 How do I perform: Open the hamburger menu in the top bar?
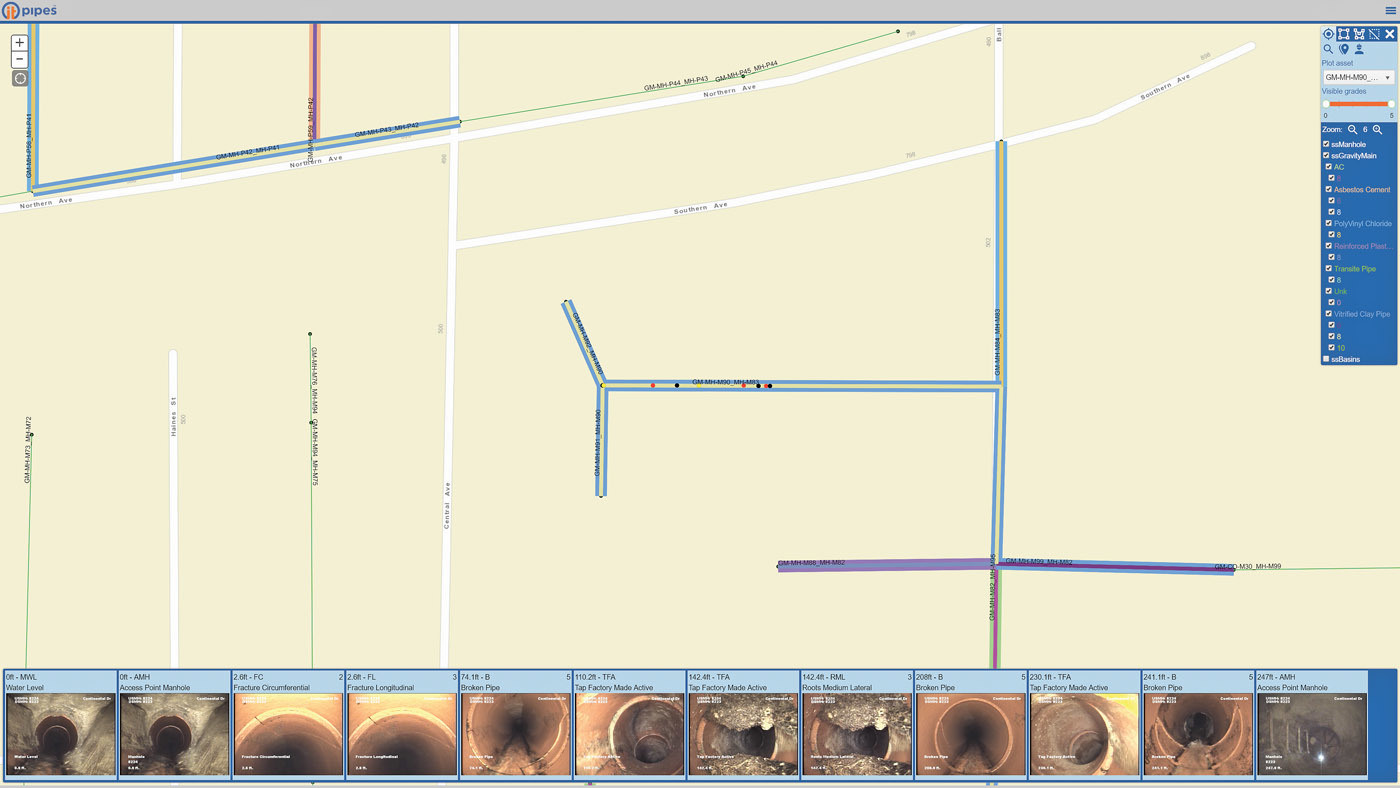click(x=1390, y=10)
